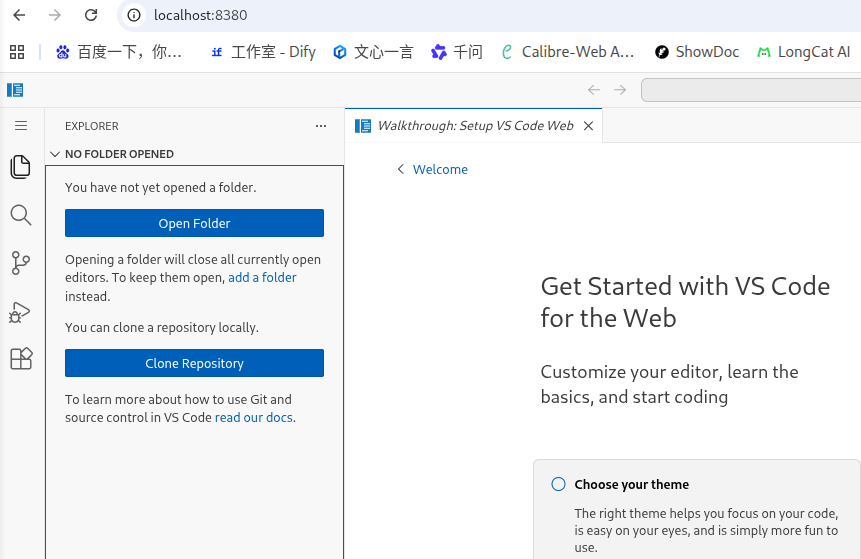Click the VS Code logo icon in title bar

pos(15,90)
